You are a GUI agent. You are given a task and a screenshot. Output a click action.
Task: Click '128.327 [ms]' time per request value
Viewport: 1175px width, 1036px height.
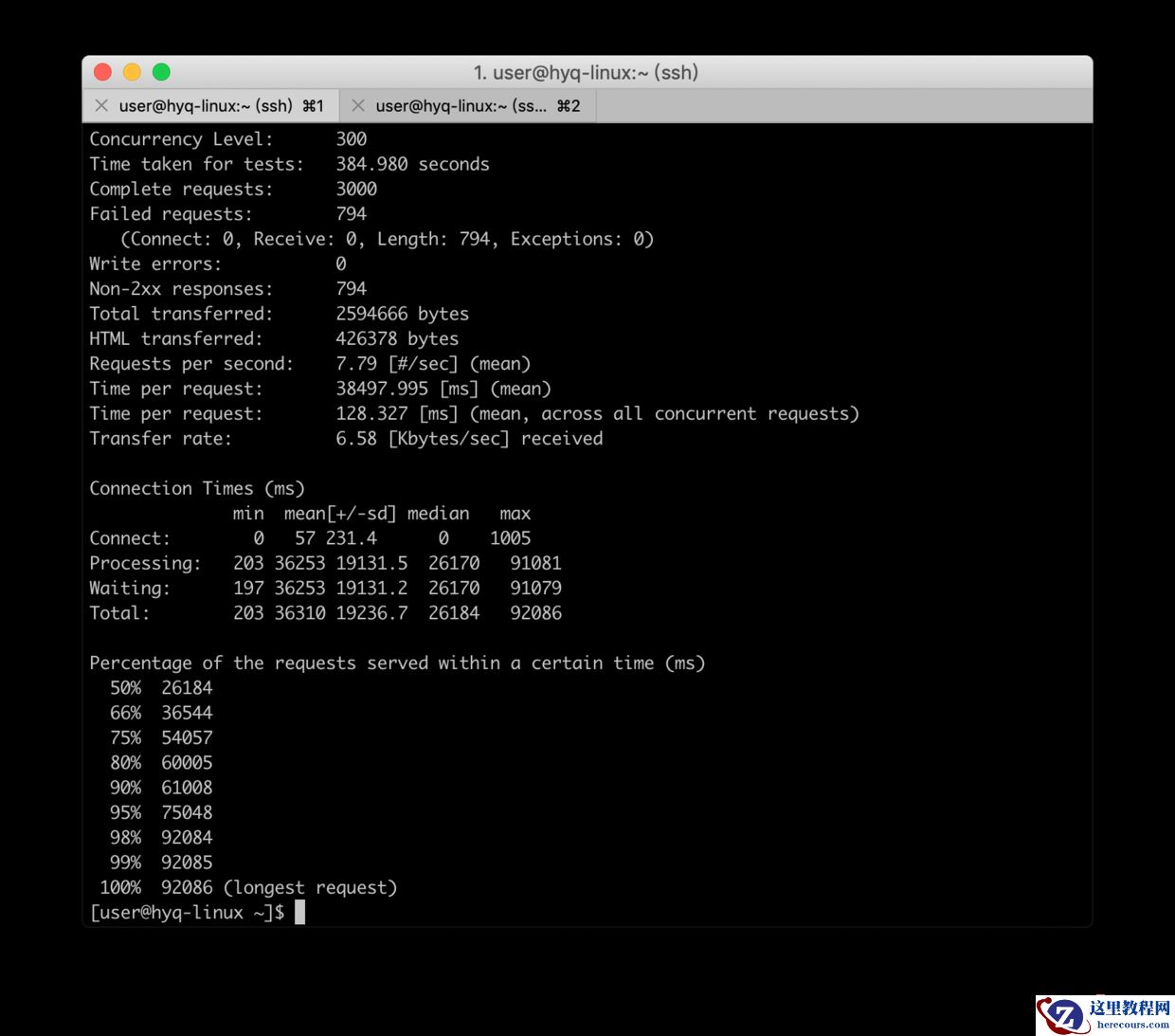397,413
